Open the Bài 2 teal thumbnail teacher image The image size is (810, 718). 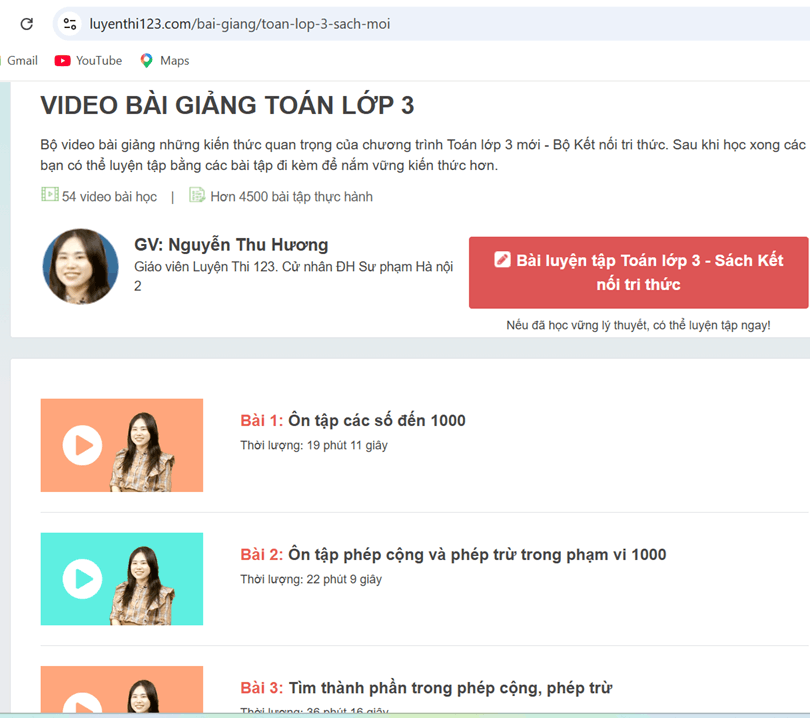coord(143,586)
